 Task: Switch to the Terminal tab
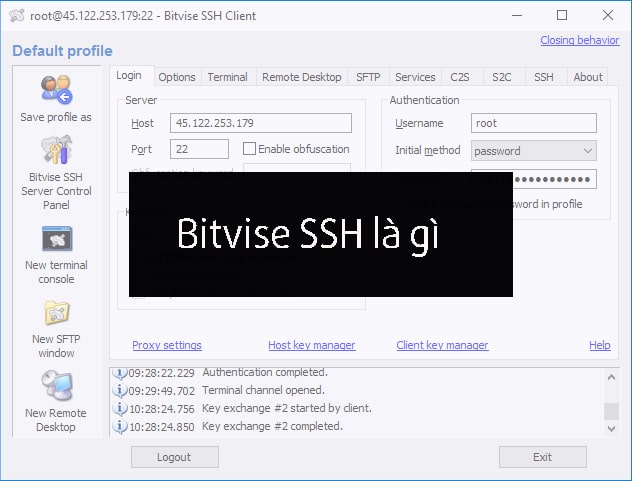[x=227, y=77]
